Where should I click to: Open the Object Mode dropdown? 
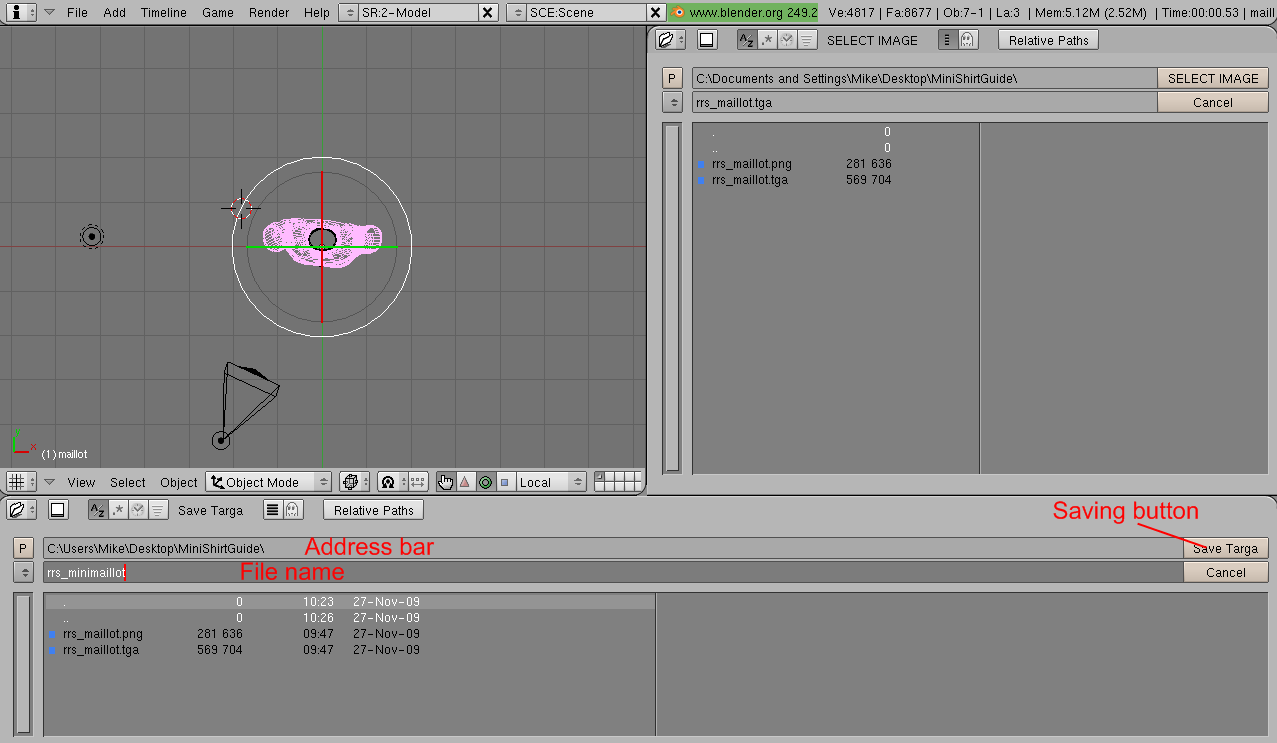coord(268,482)
